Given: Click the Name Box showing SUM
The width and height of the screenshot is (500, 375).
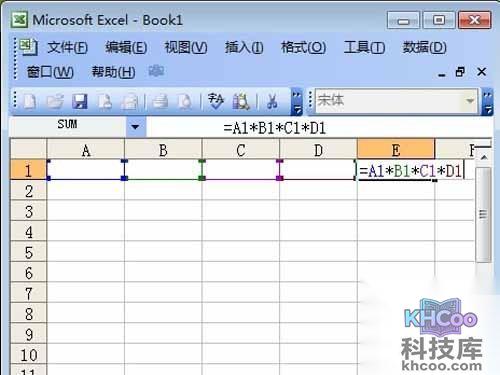Looking at the screenshot, I should 68,126.
